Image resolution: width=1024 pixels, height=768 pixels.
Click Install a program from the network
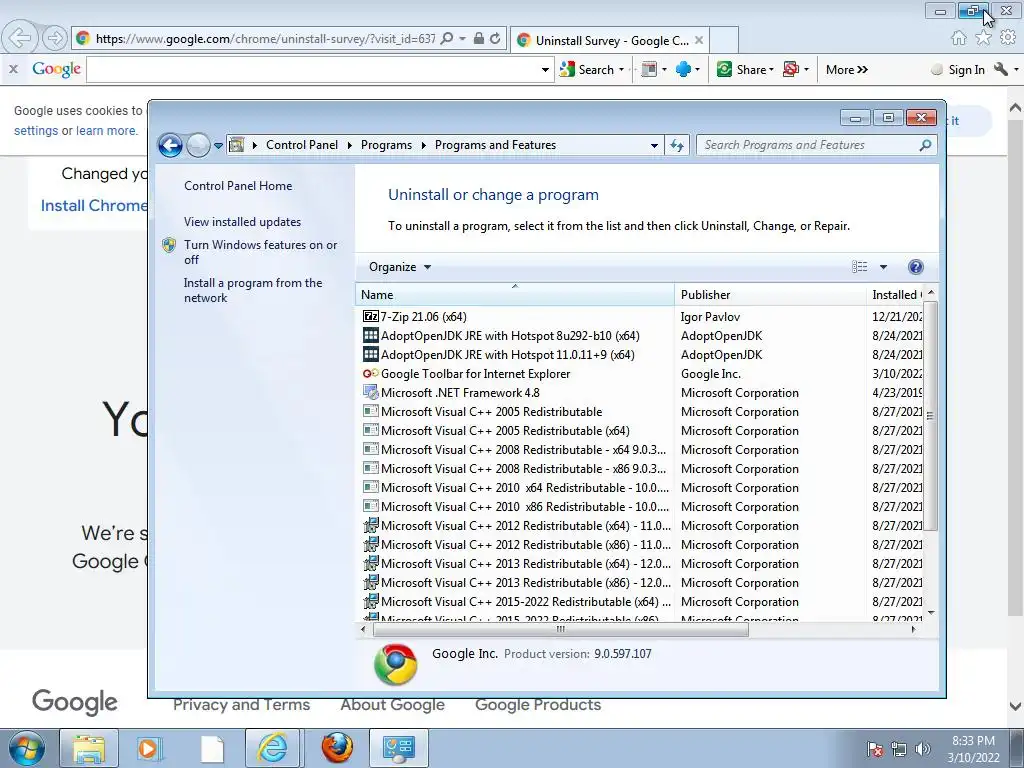point(253,290)
